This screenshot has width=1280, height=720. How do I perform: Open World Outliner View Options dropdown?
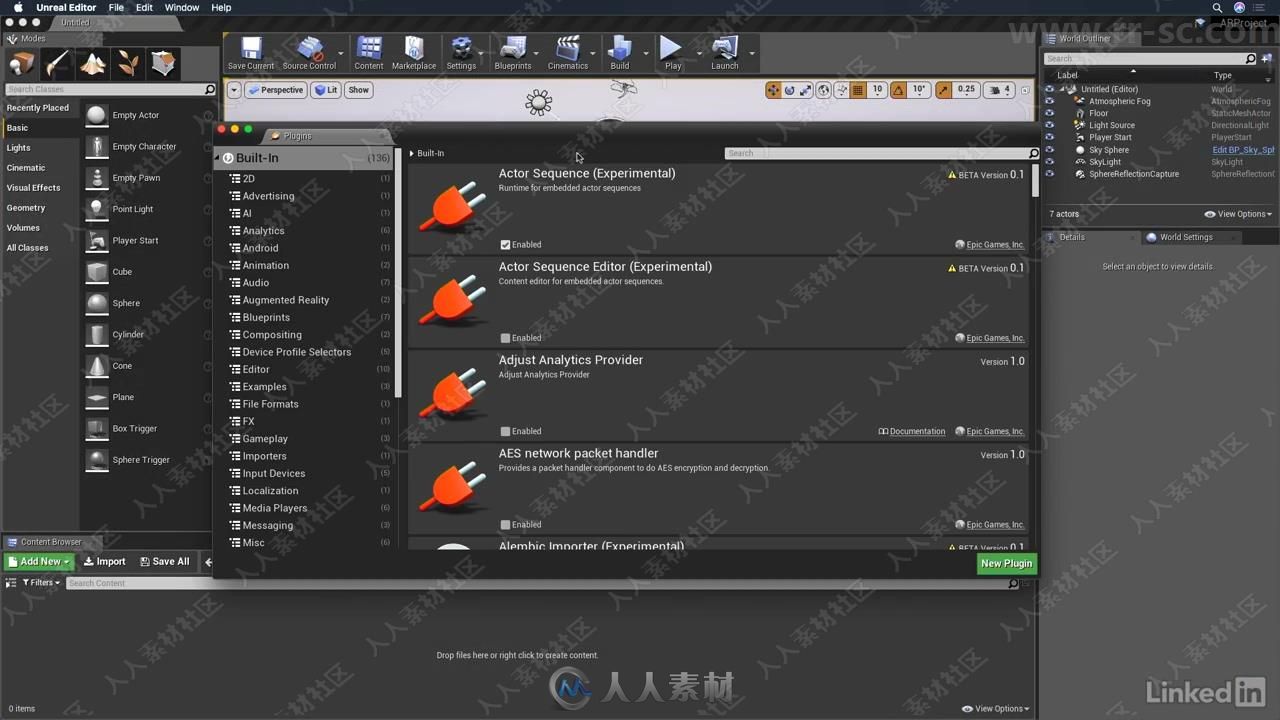tap(1238, 214)
